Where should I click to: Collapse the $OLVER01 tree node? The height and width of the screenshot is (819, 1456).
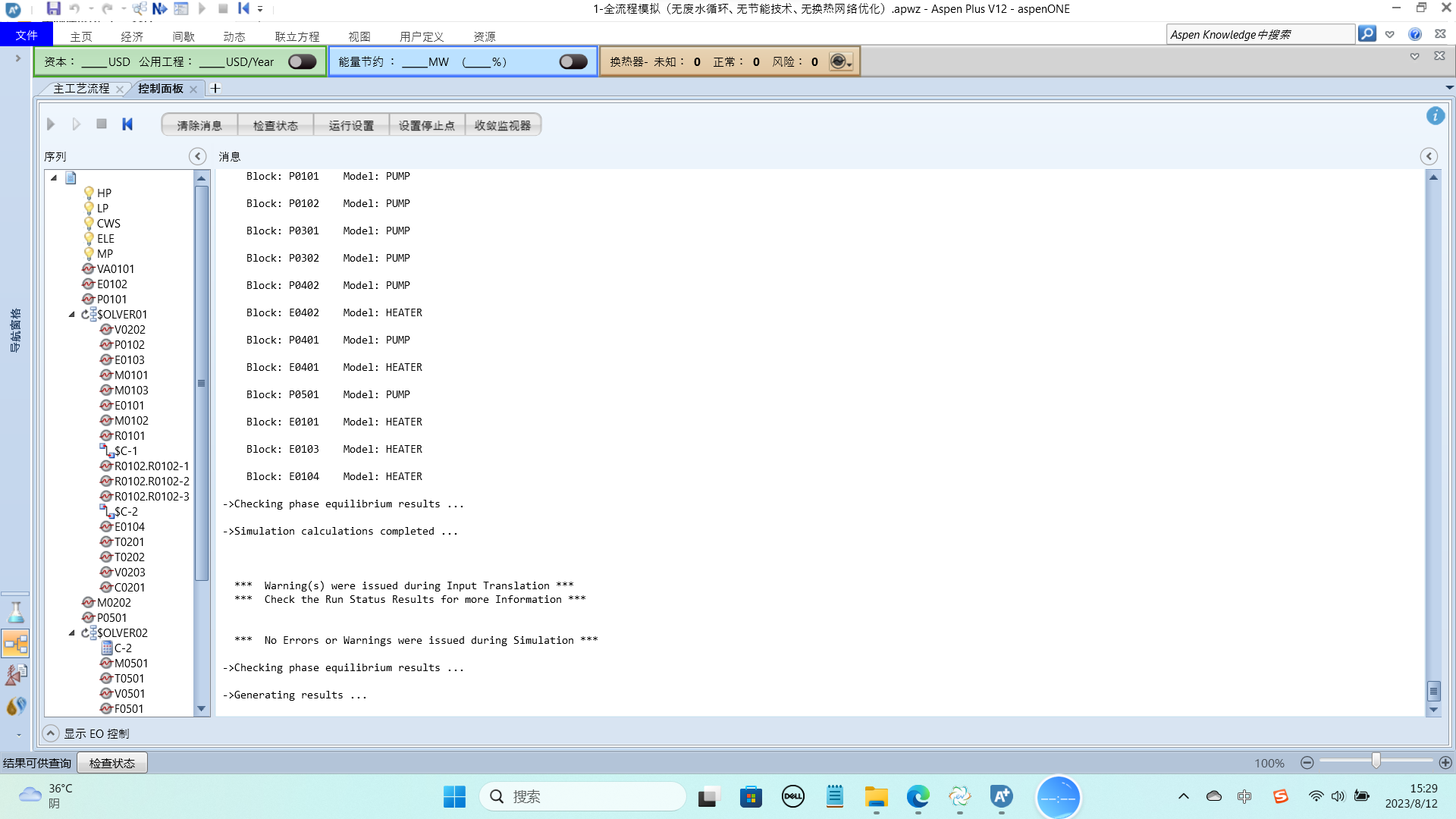pos(72,315)
